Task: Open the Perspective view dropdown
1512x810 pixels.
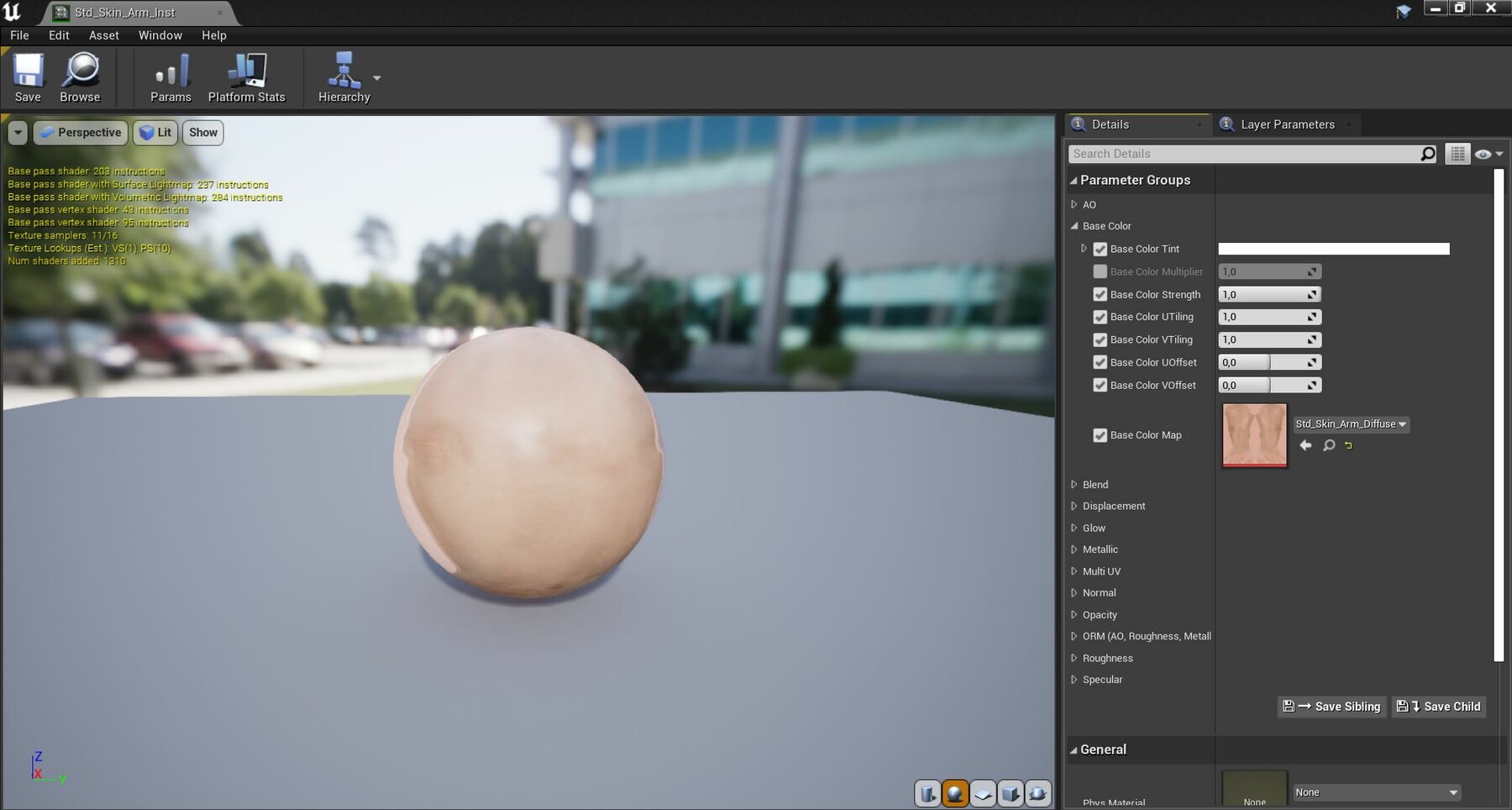Action: tap(80, 132)
